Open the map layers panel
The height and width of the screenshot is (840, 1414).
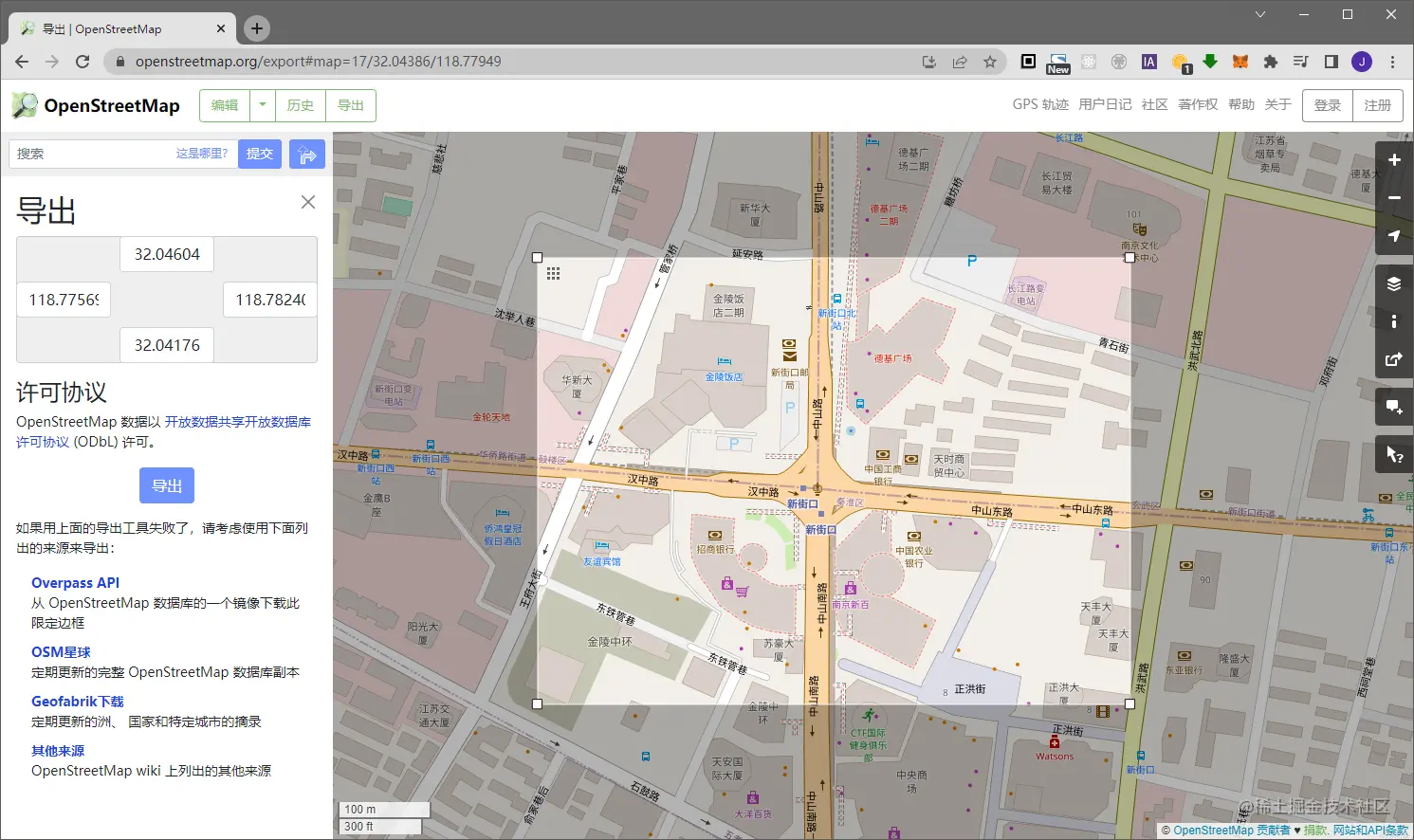click(1394, 283)
